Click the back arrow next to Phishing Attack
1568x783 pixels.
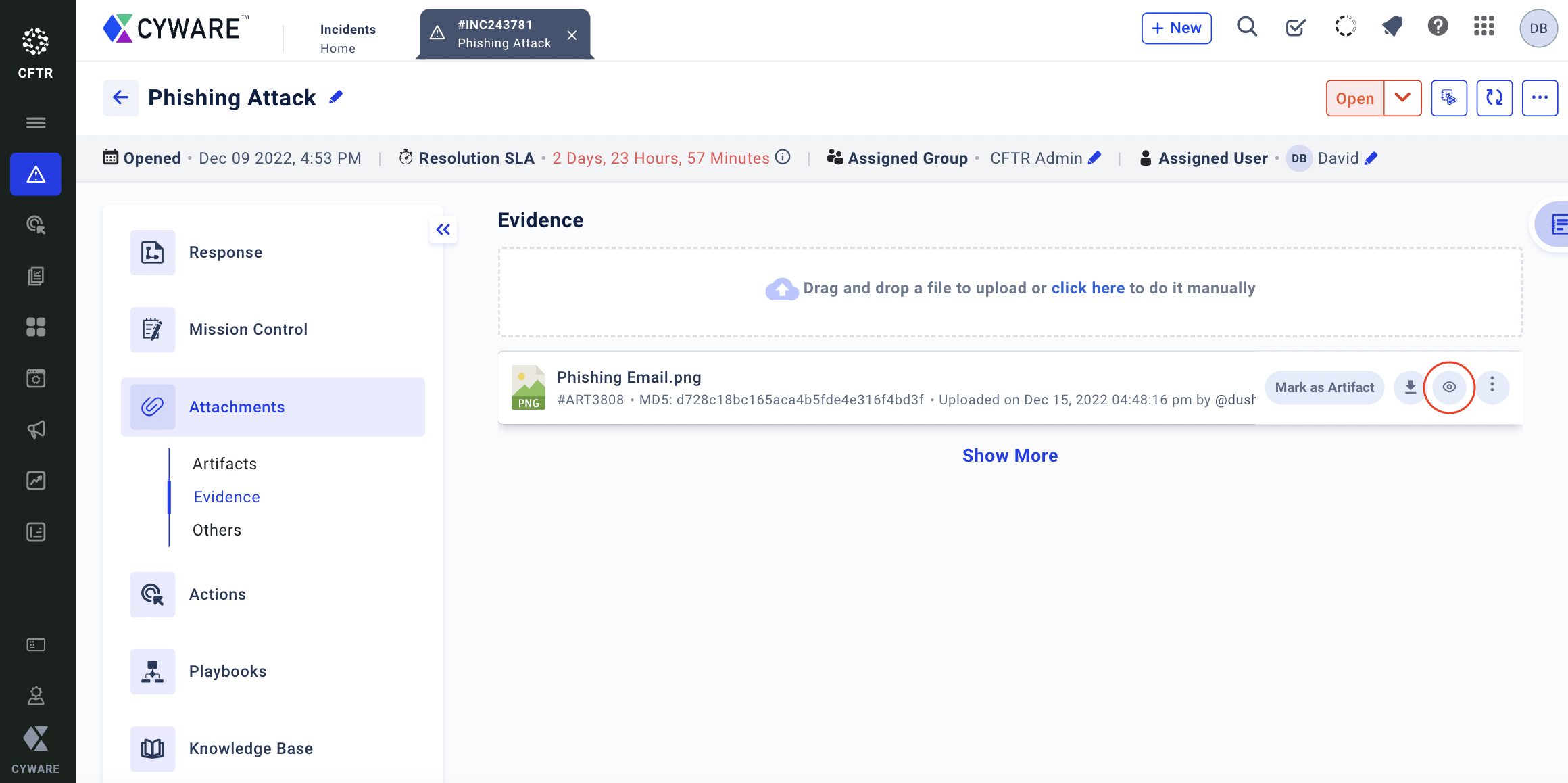click(121, 98)
